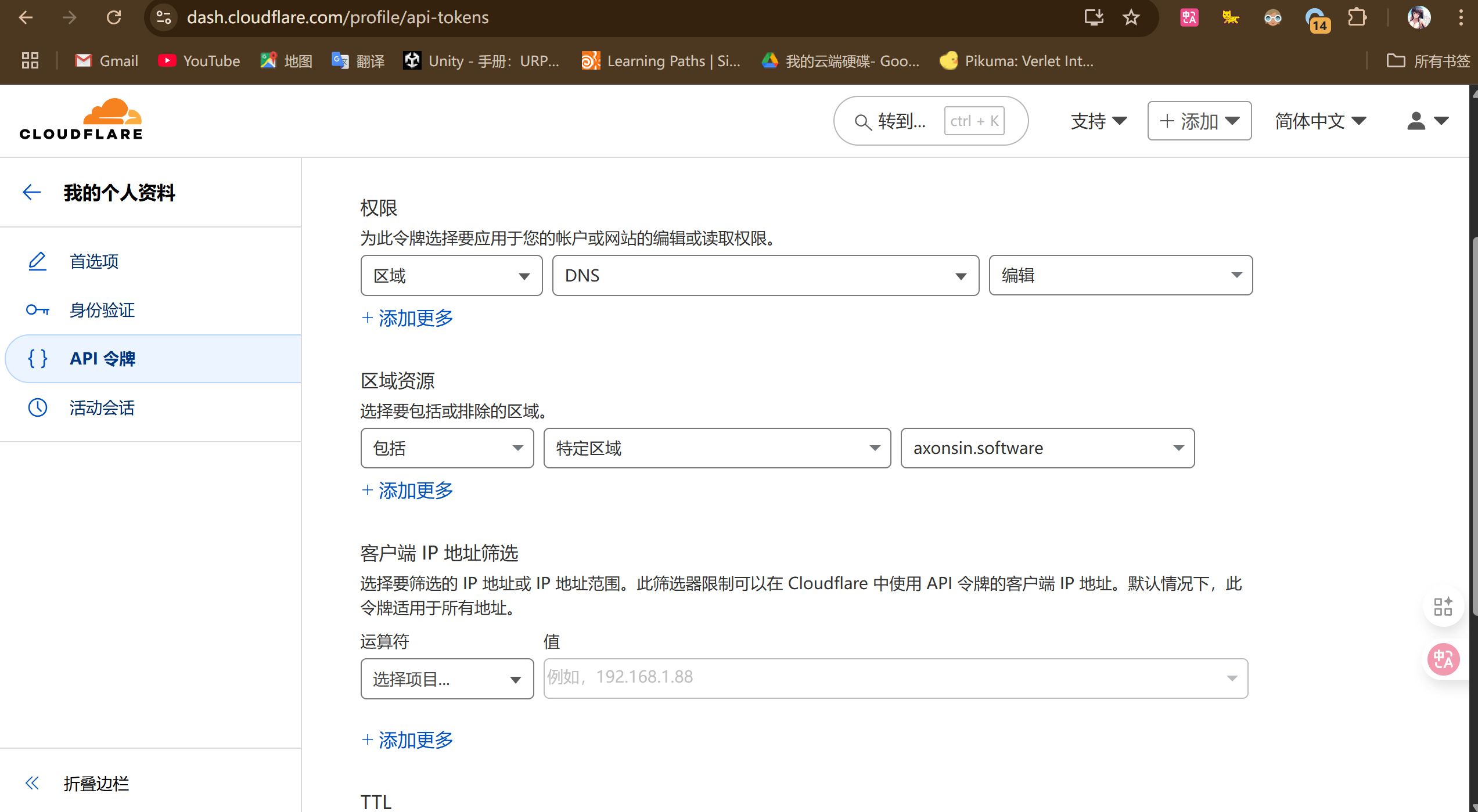Expand the 编辑 permission level dropdown
1478x812 pixels.
pyautogui.click(x=1120, y=276)
